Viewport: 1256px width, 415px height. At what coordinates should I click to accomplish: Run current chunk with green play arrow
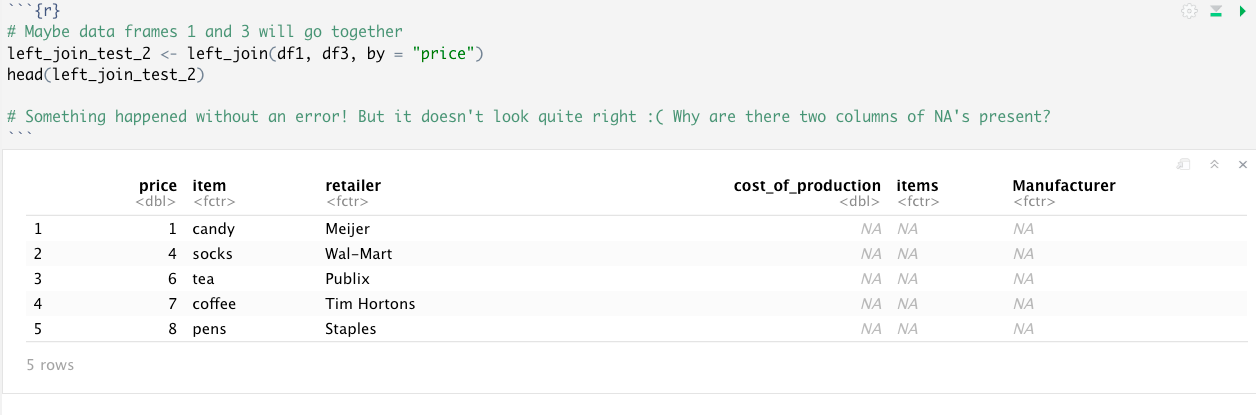click(1243, 11)
